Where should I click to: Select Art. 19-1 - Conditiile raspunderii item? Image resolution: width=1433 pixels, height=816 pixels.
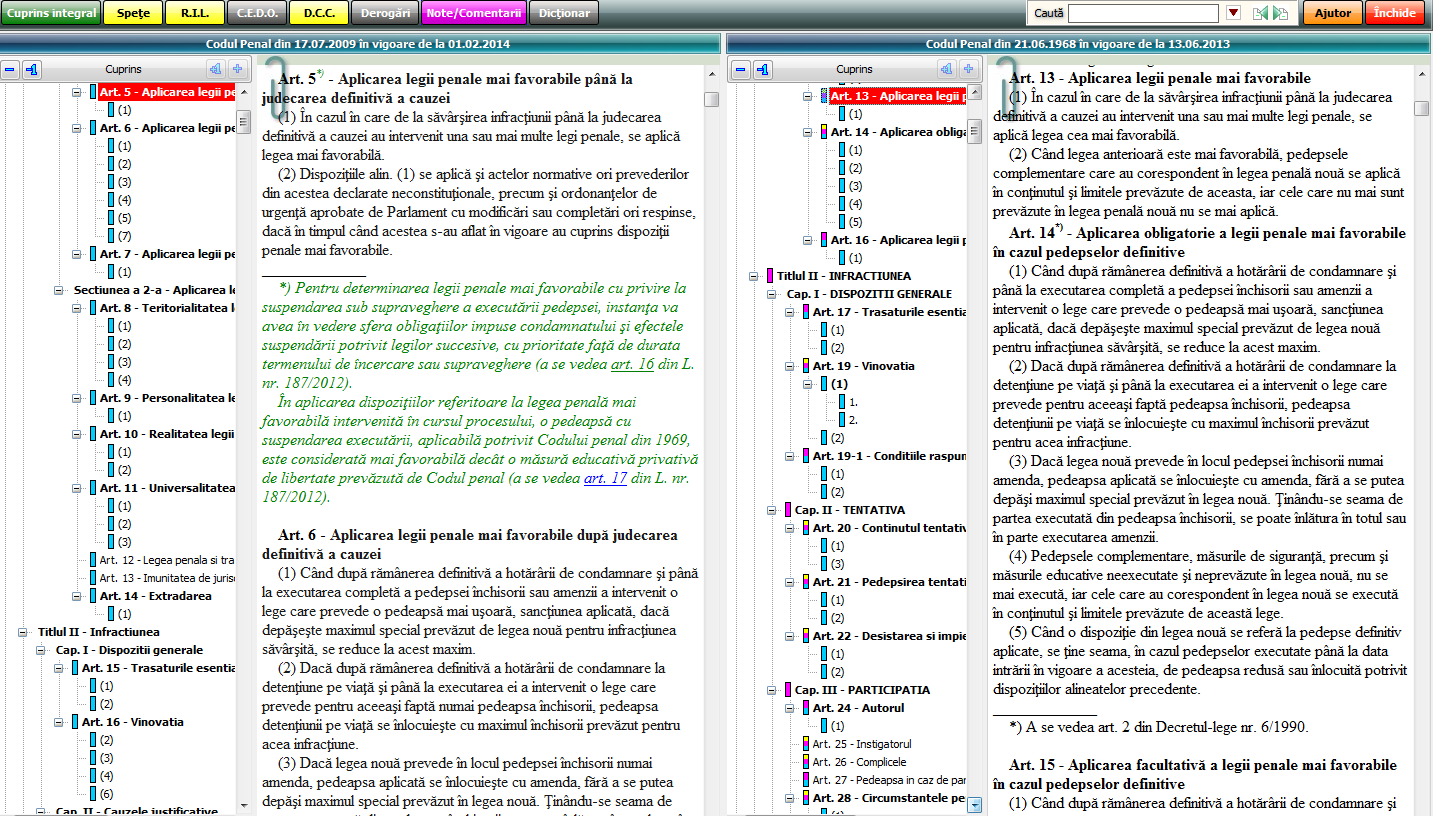click(889, 456)
